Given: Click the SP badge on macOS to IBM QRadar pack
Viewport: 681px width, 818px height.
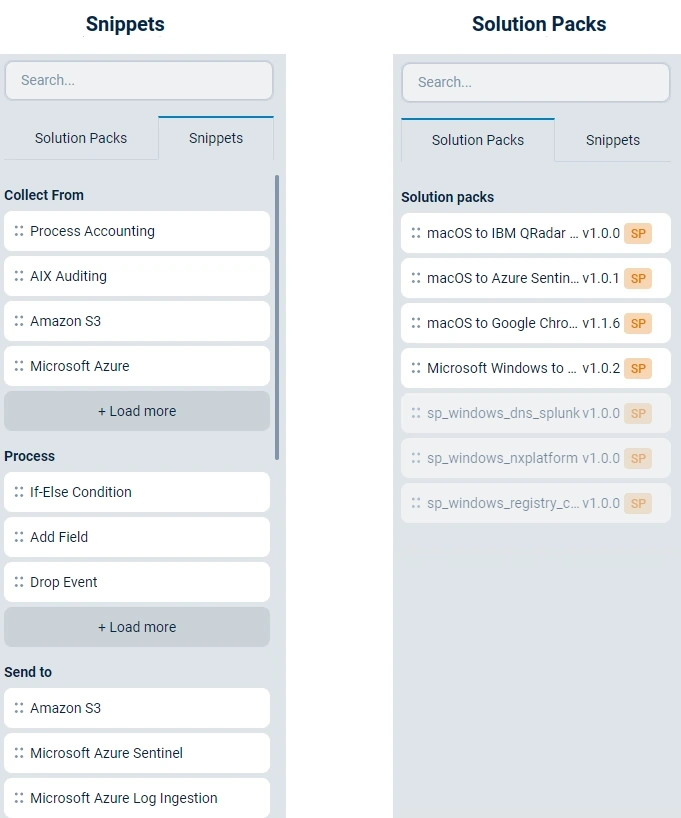Looking at the screenshot, I should 638,233.
